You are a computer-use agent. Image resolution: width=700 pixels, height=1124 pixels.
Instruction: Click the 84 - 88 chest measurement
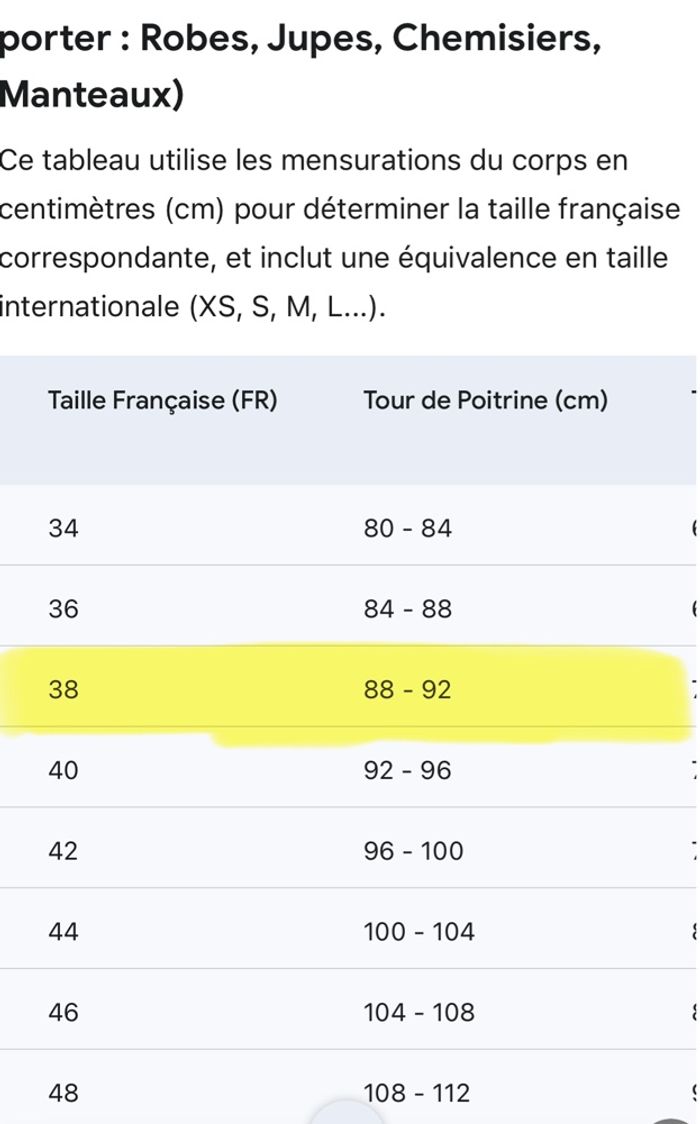coord(408,608)
